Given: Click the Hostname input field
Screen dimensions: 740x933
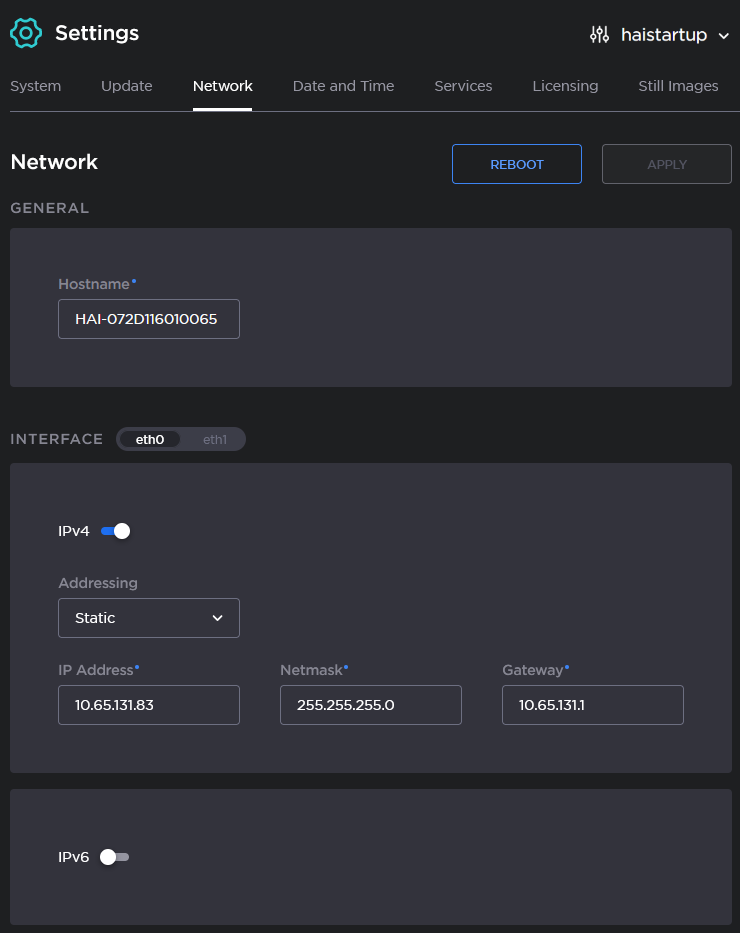Looking at the screenshot, I should click(x=148, y=318).
